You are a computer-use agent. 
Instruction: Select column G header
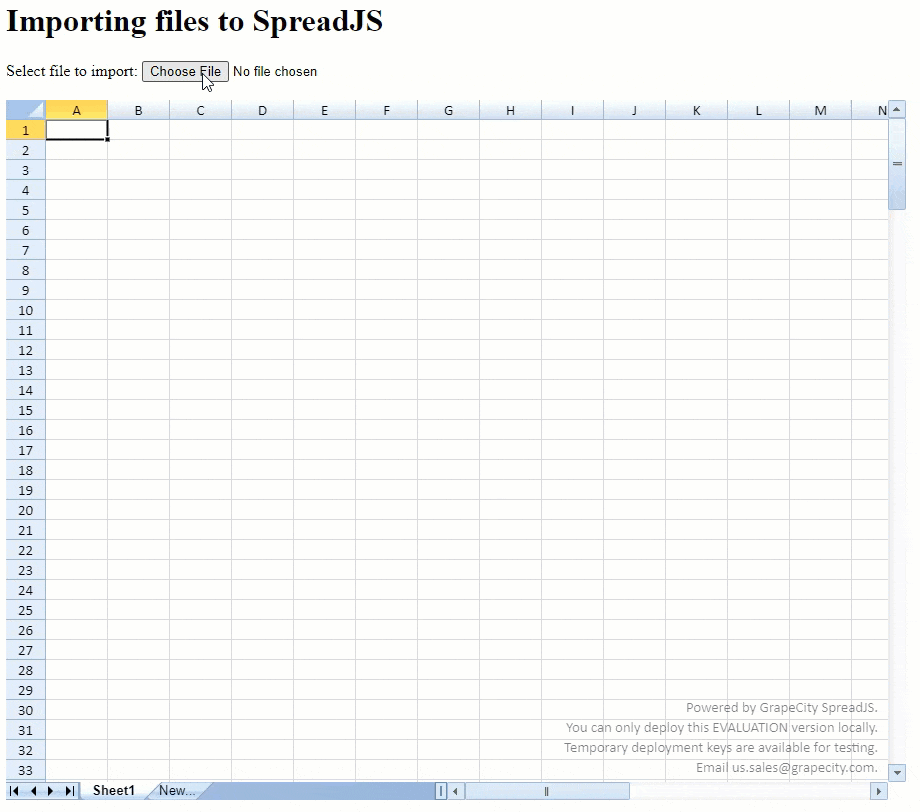pyautogui.click(x=448, y=110)
